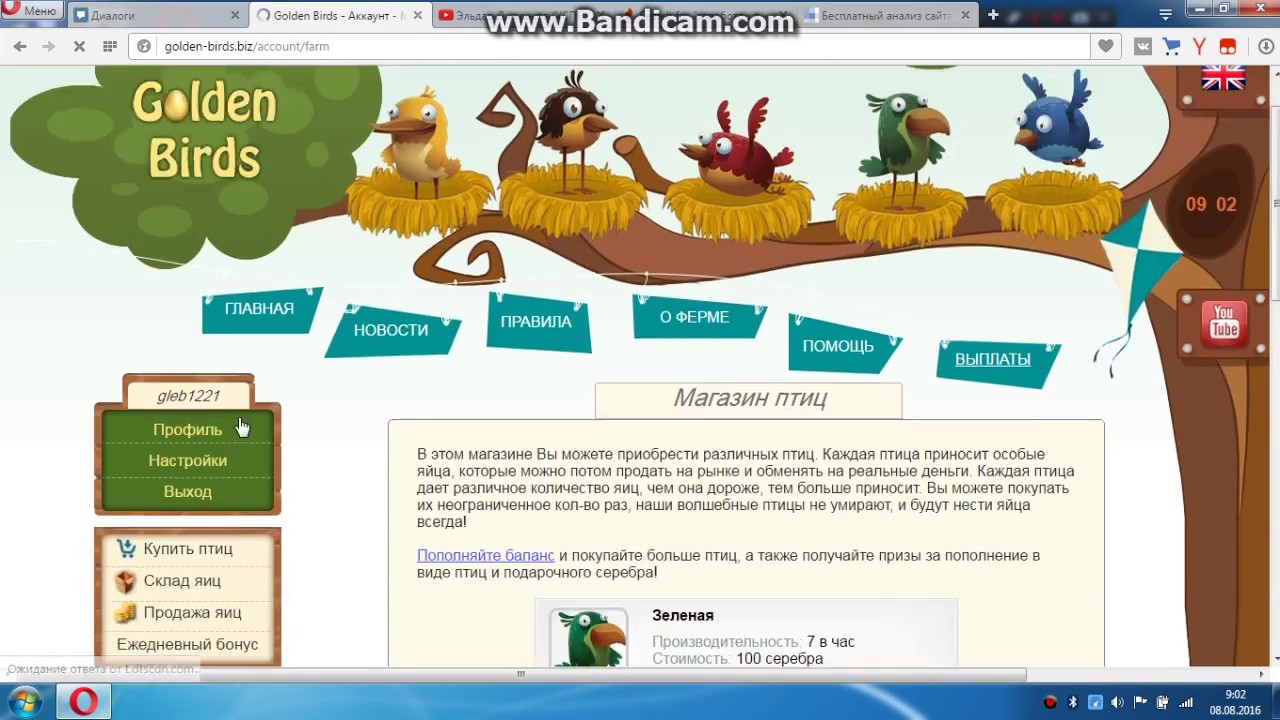Log out via Выход link

tap(188, 491)
